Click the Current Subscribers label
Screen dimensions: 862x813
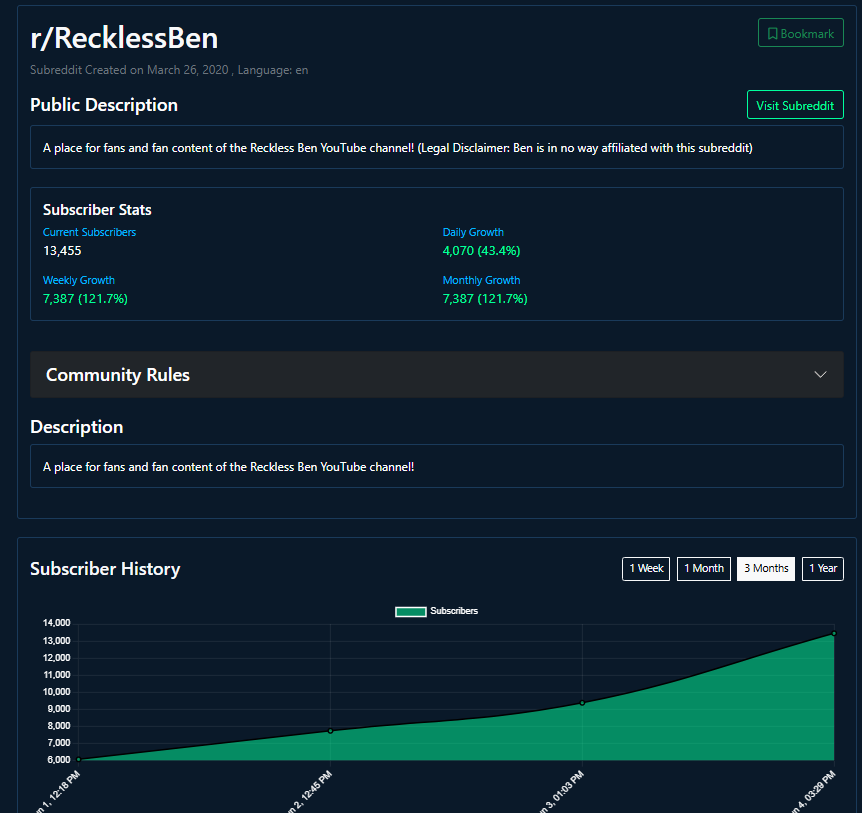(89, 232)
